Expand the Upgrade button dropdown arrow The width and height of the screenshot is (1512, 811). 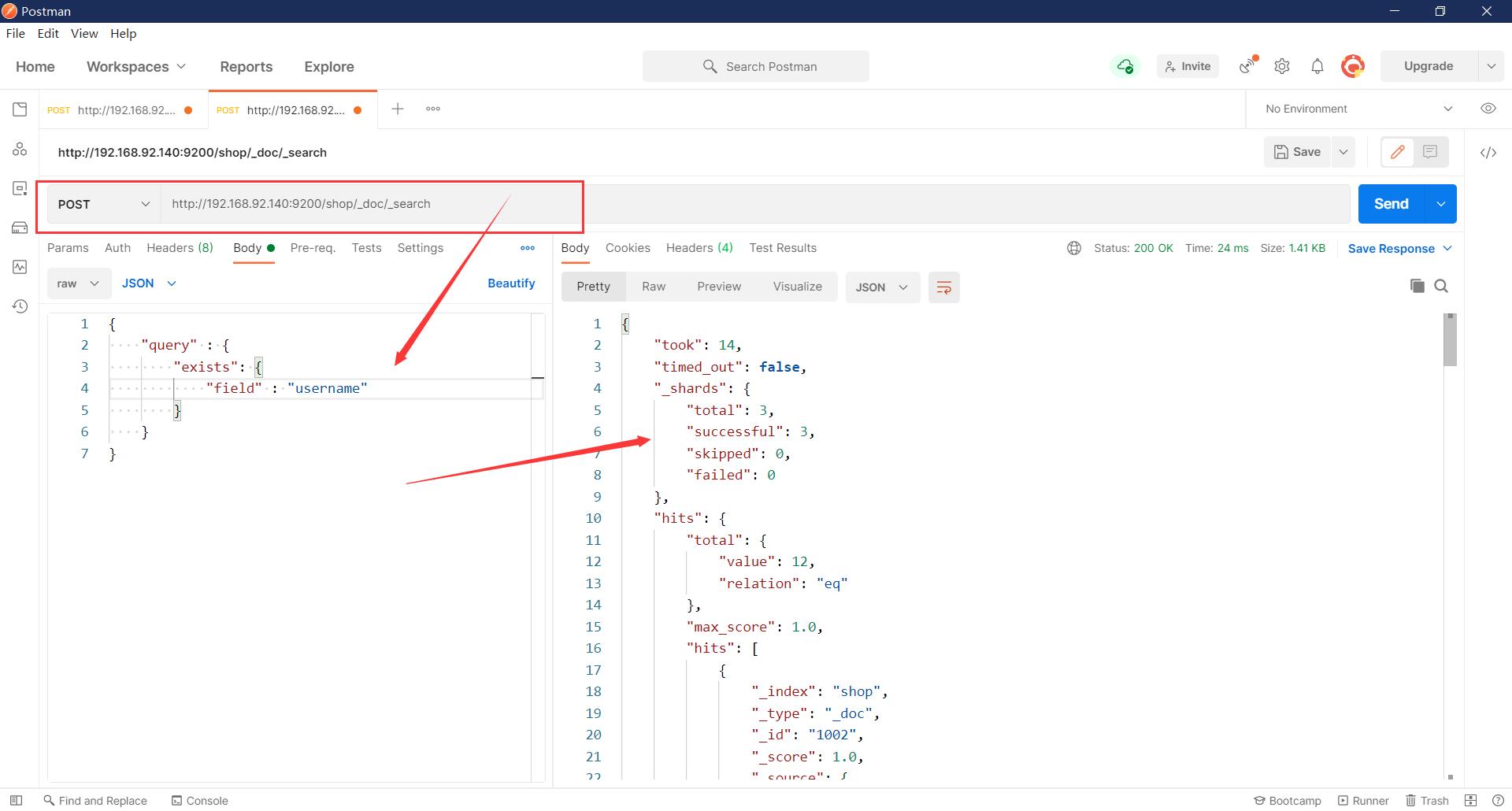tap(1491, 66)
